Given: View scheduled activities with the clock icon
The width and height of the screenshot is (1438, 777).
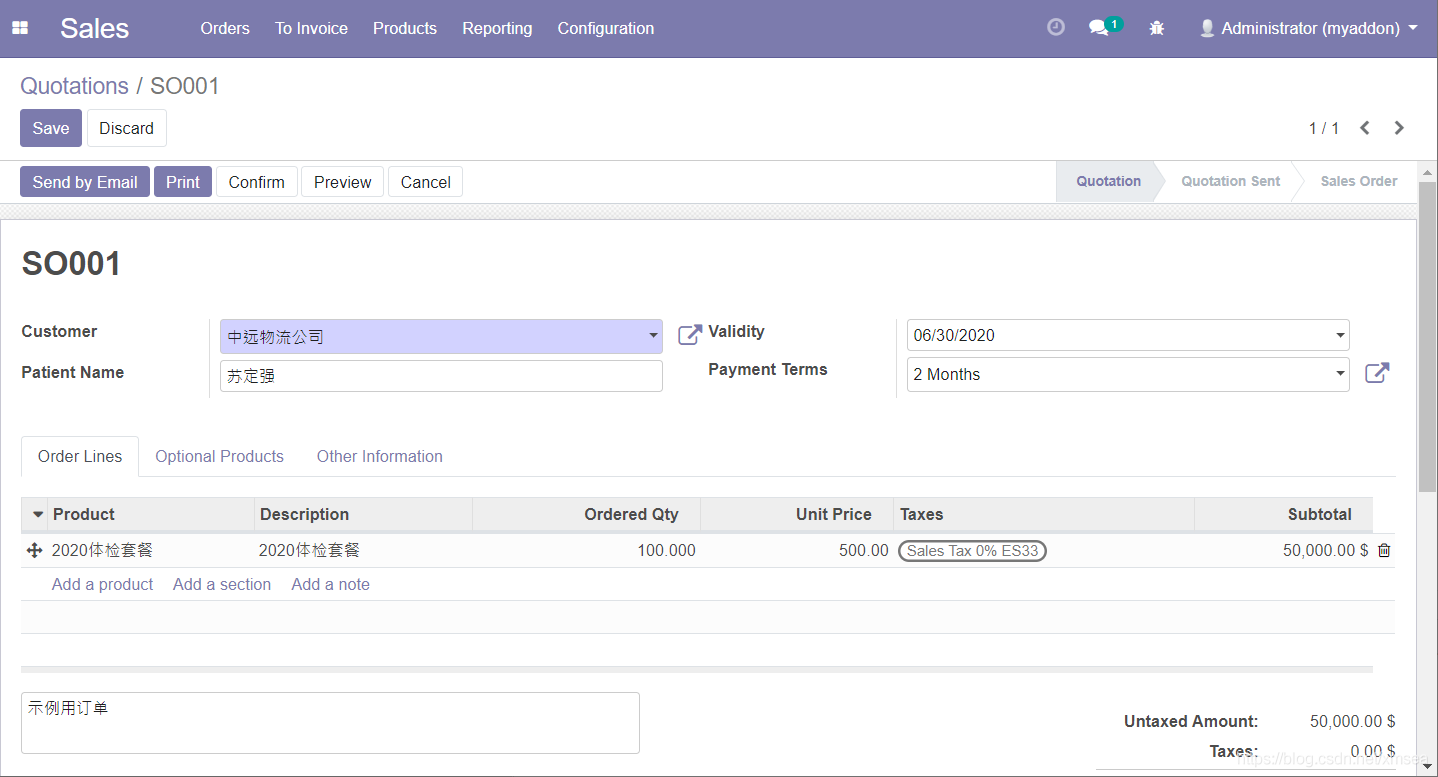Looking at the screenshot, I should (1055, 27).
